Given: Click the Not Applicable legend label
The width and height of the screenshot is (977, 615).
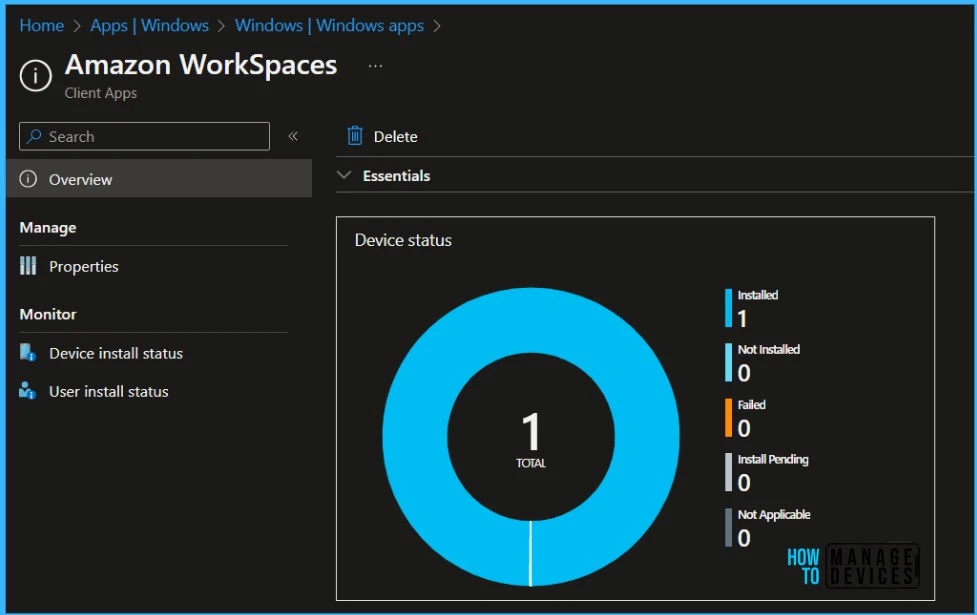Looking at the screenshot, I should [774, 515].
